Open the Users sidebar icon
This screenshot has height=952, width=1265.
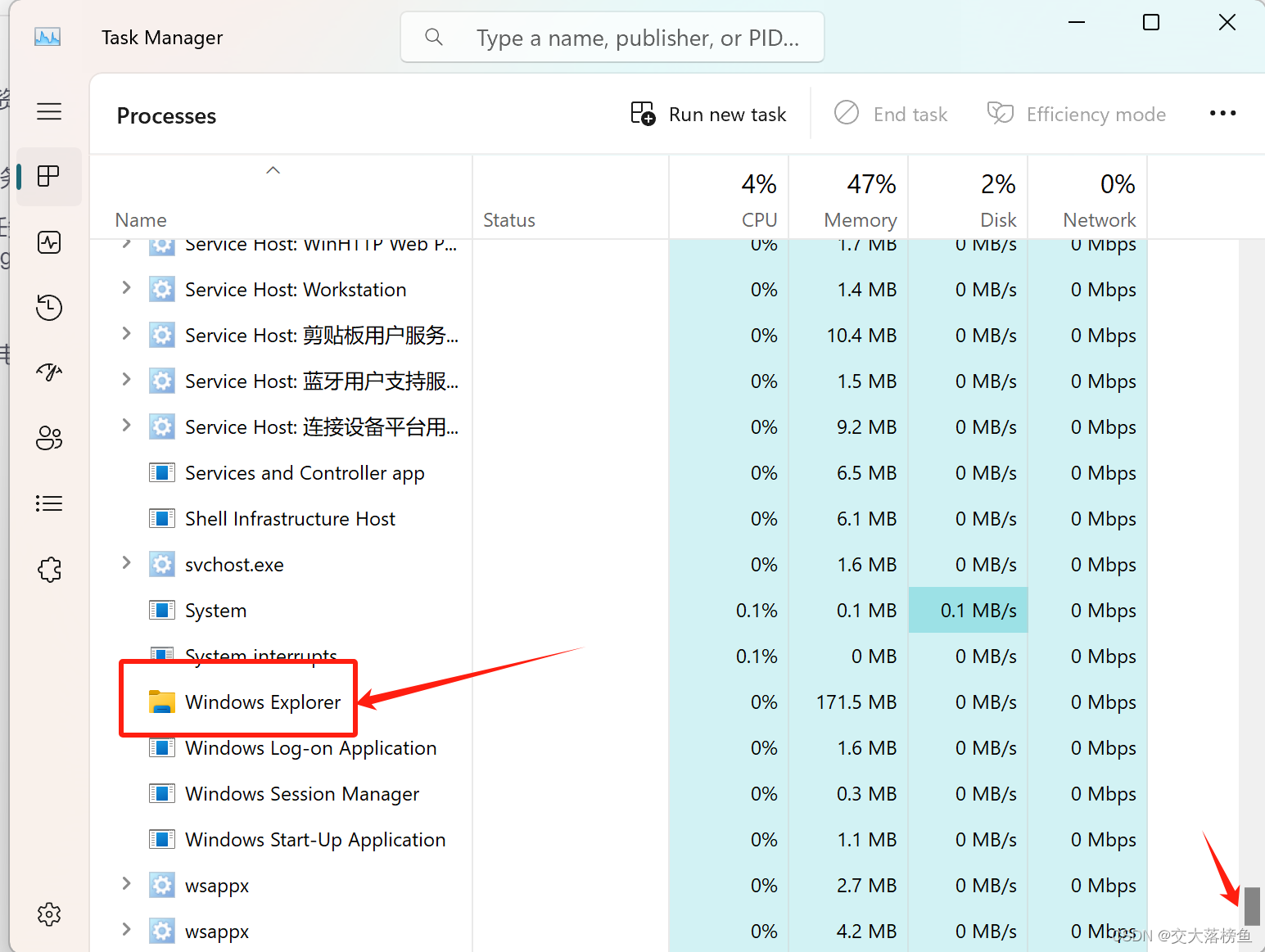click(49, 438)
